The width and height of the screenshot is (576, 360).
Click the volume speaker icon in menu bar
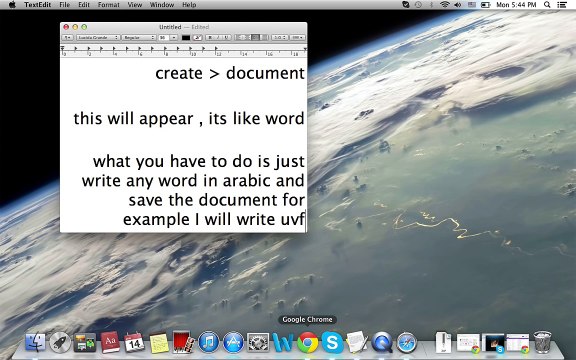[457, 5]
